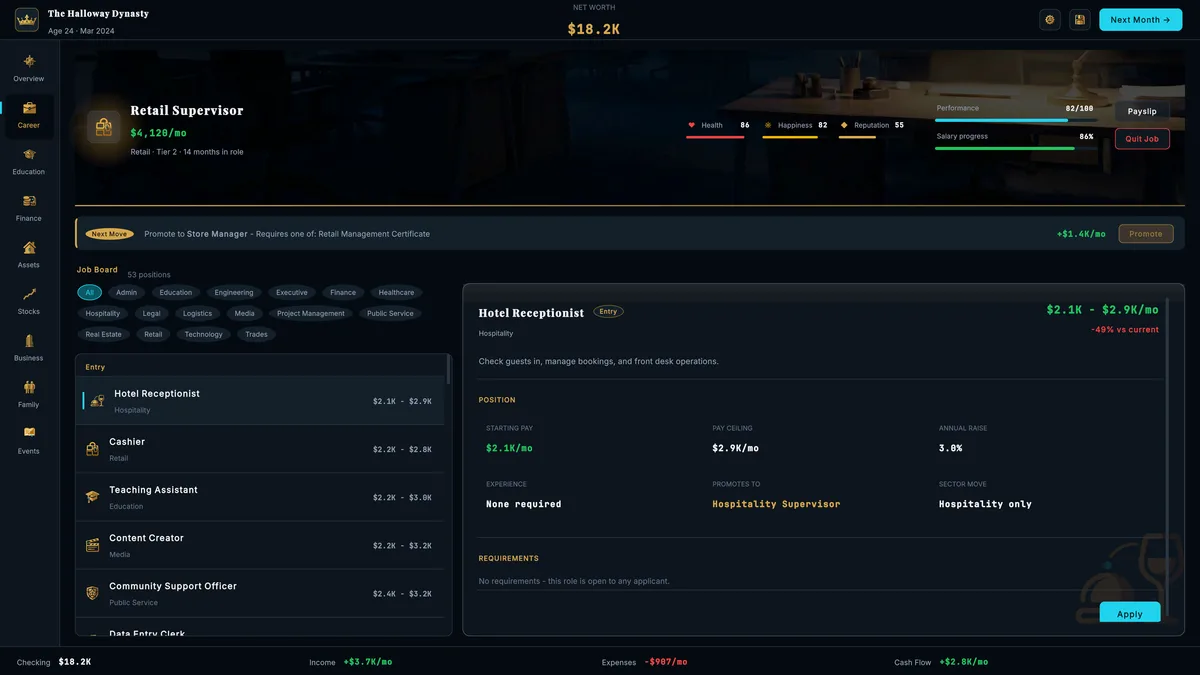Click the save game disk icon
1200x675 pixels.
[1079, 19]
